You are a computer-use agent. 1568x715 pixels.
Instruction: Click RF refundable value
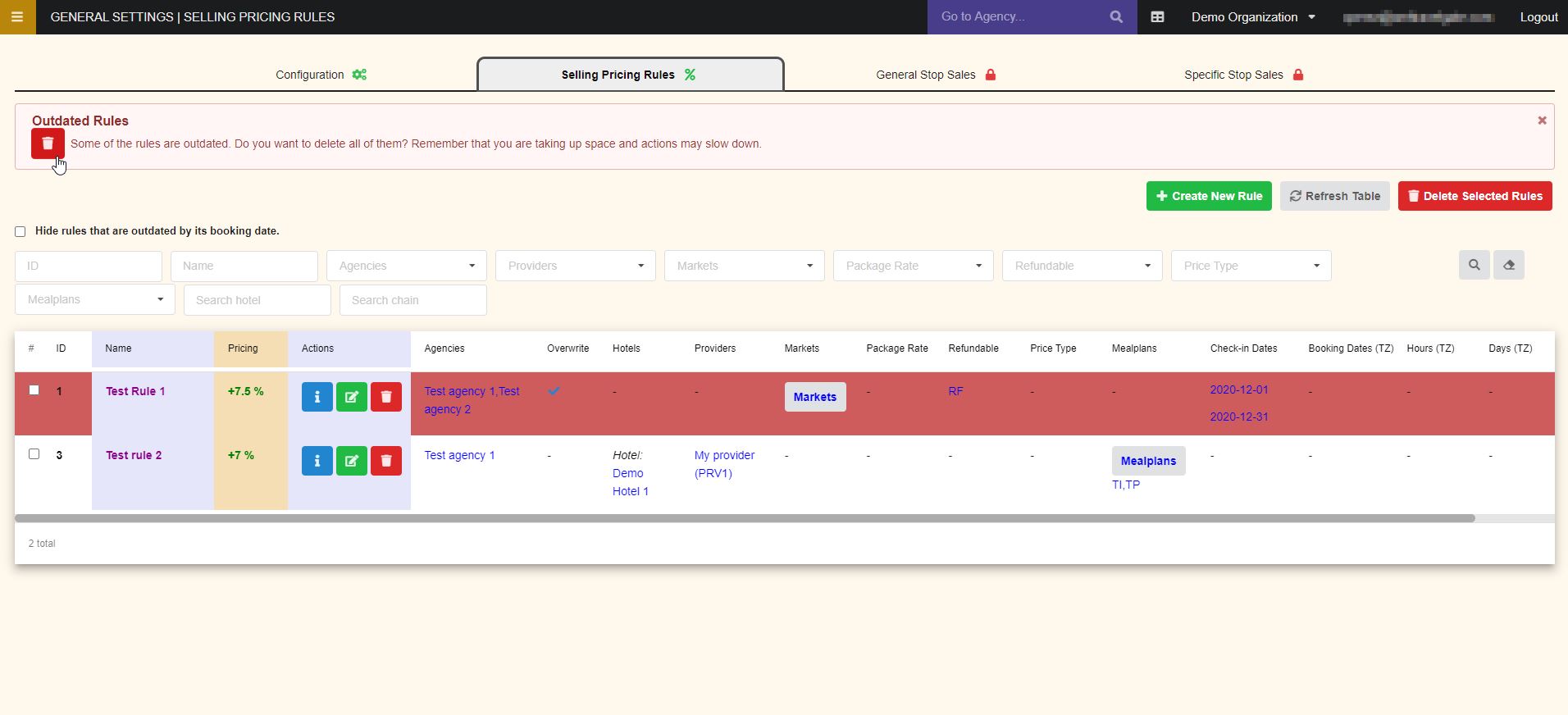(955, 391)
